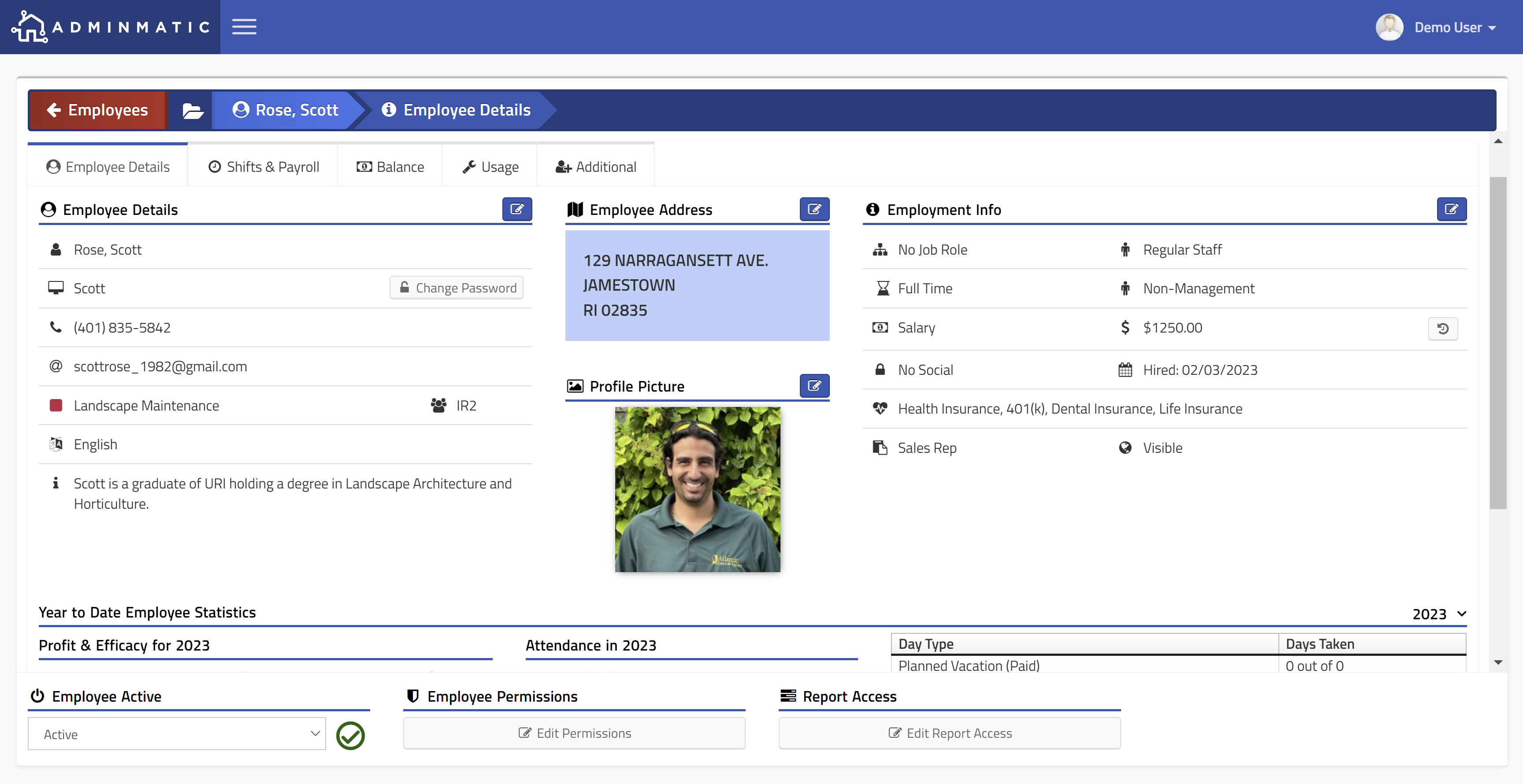Open salary history icon next to $1250.00
The height and width of the screenshot is (784, 1523).
pos(1443,329)
